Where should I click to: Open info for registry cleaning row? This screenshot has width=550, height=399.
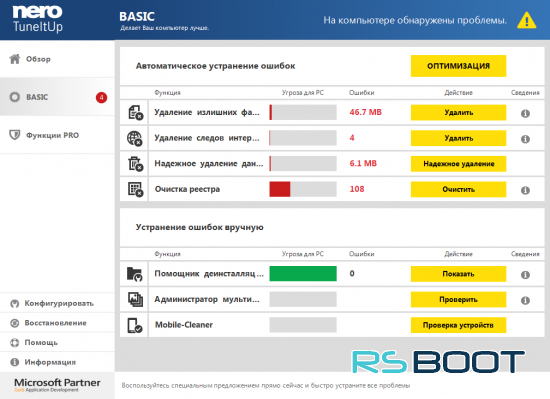pyautogui.click(x=525, y=190)
